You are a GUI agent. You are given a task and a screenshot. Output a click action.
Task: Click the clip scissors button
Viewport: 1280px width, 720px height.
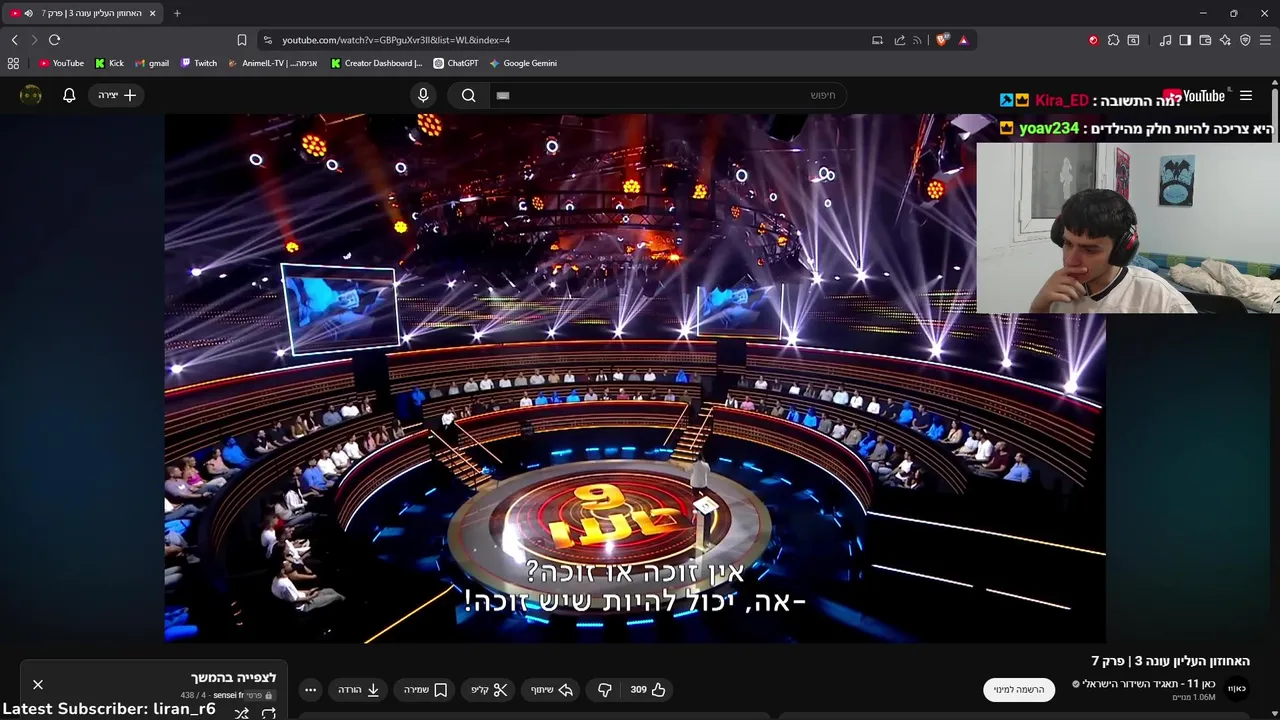pos(490,689)
